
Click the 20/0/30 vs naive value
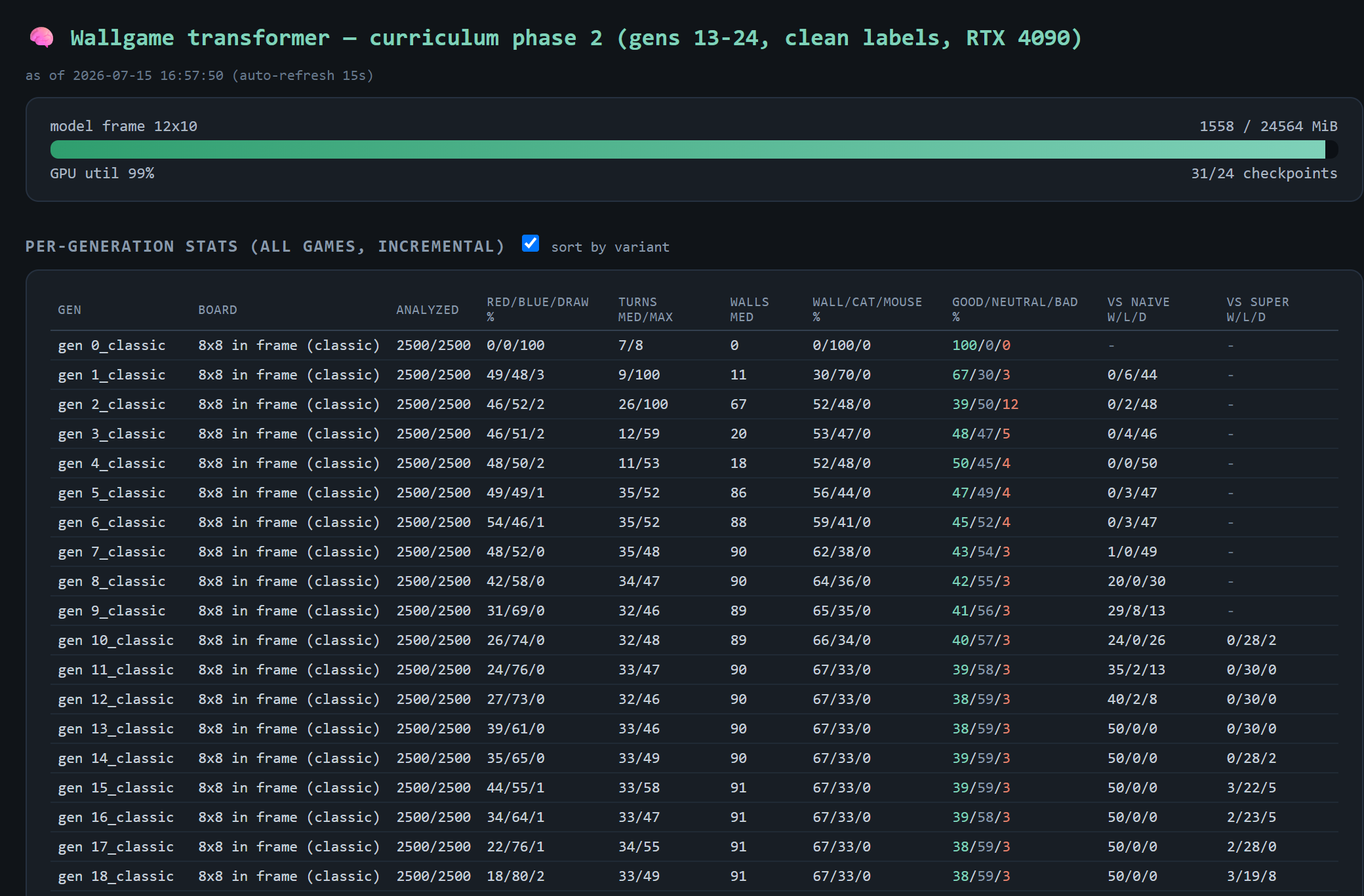pos(1136,581)
